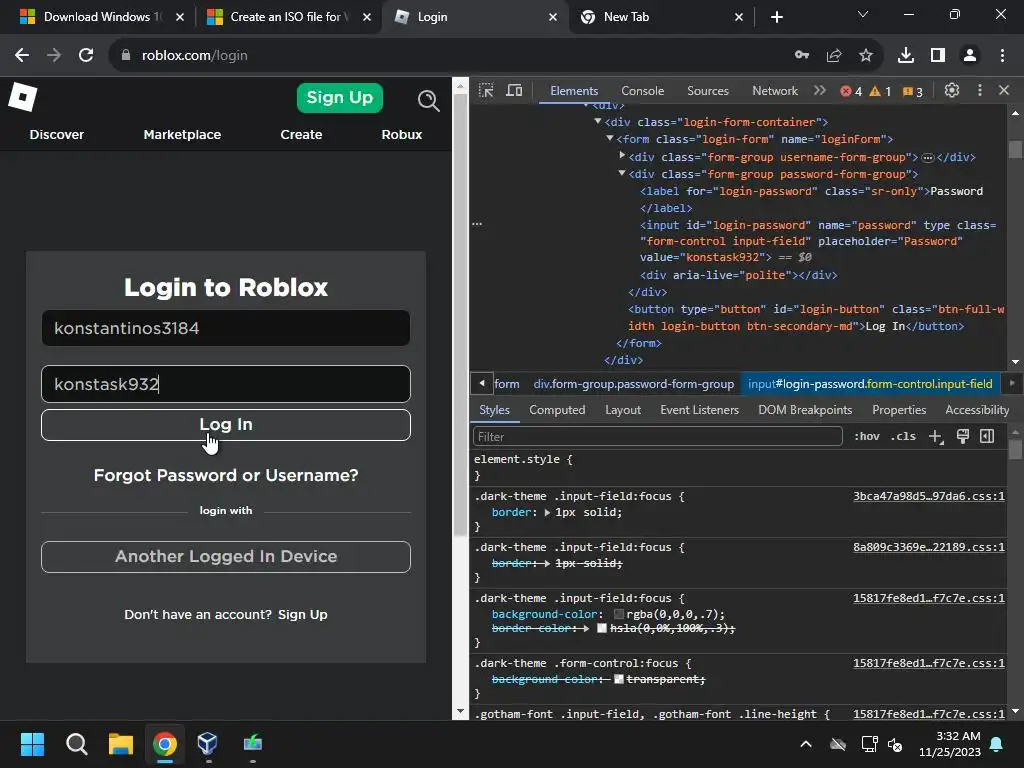Screen dimensions: 1024x768
Task: Open the Chrome three-dot menu
Action: tap(1002, 56)
